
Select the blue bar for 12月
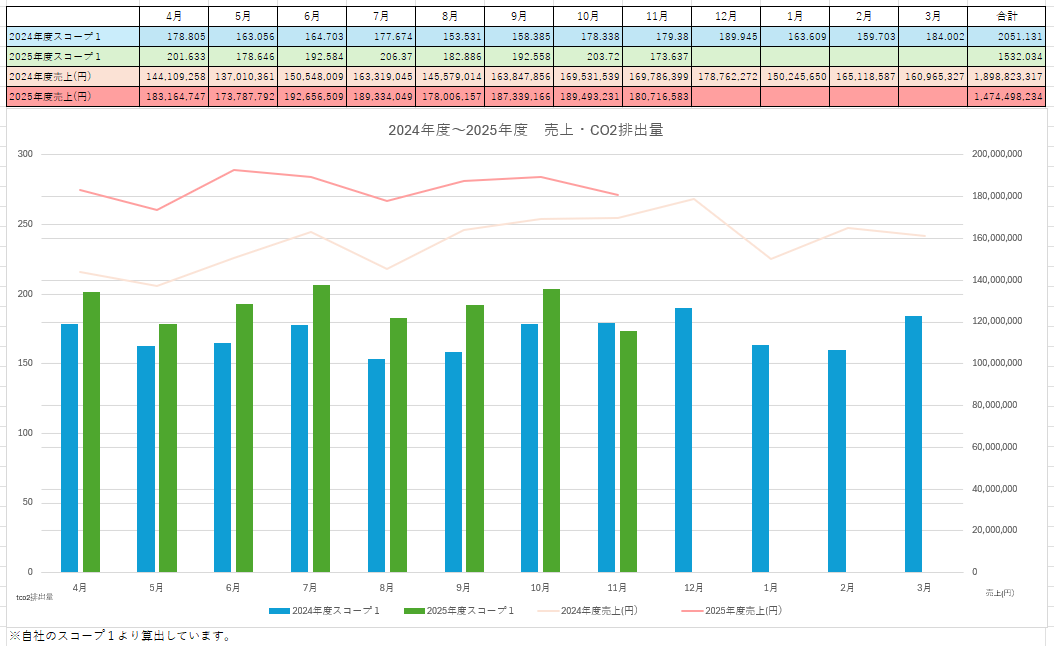[683, 440]
